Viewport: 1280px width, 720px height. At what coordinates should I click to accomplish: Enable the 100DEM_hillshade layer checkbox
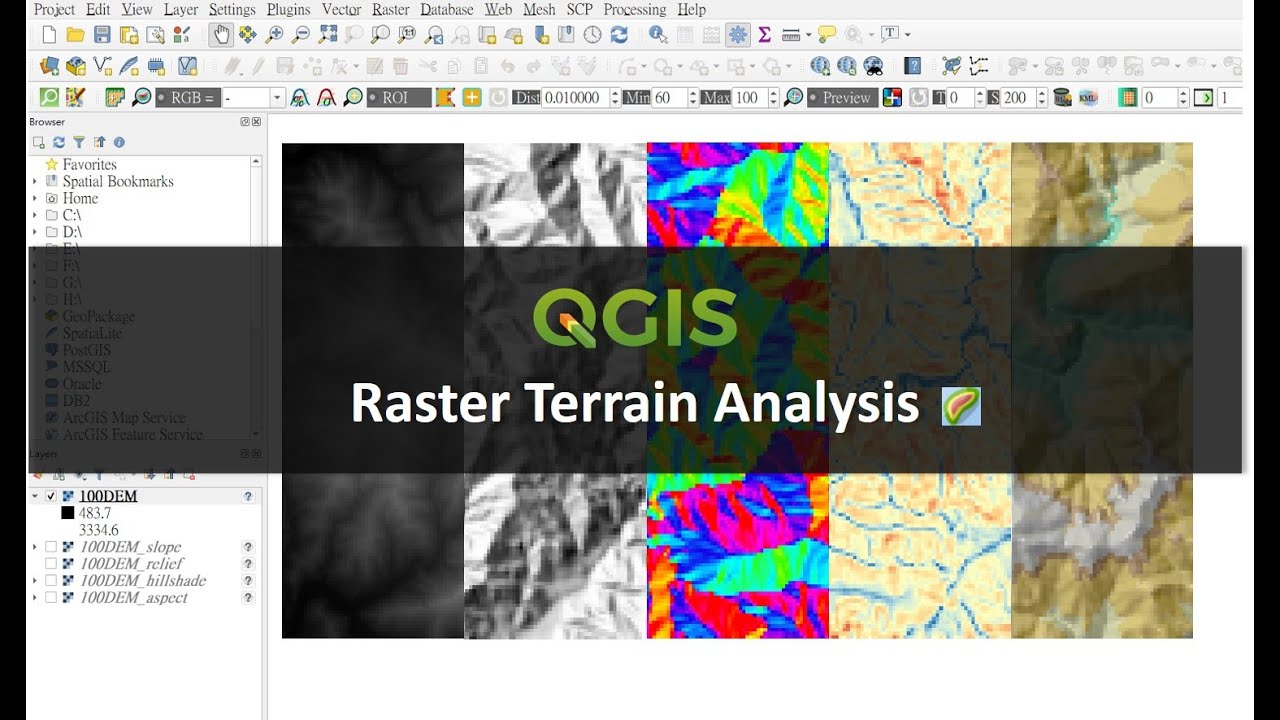[x=51, y=581]
